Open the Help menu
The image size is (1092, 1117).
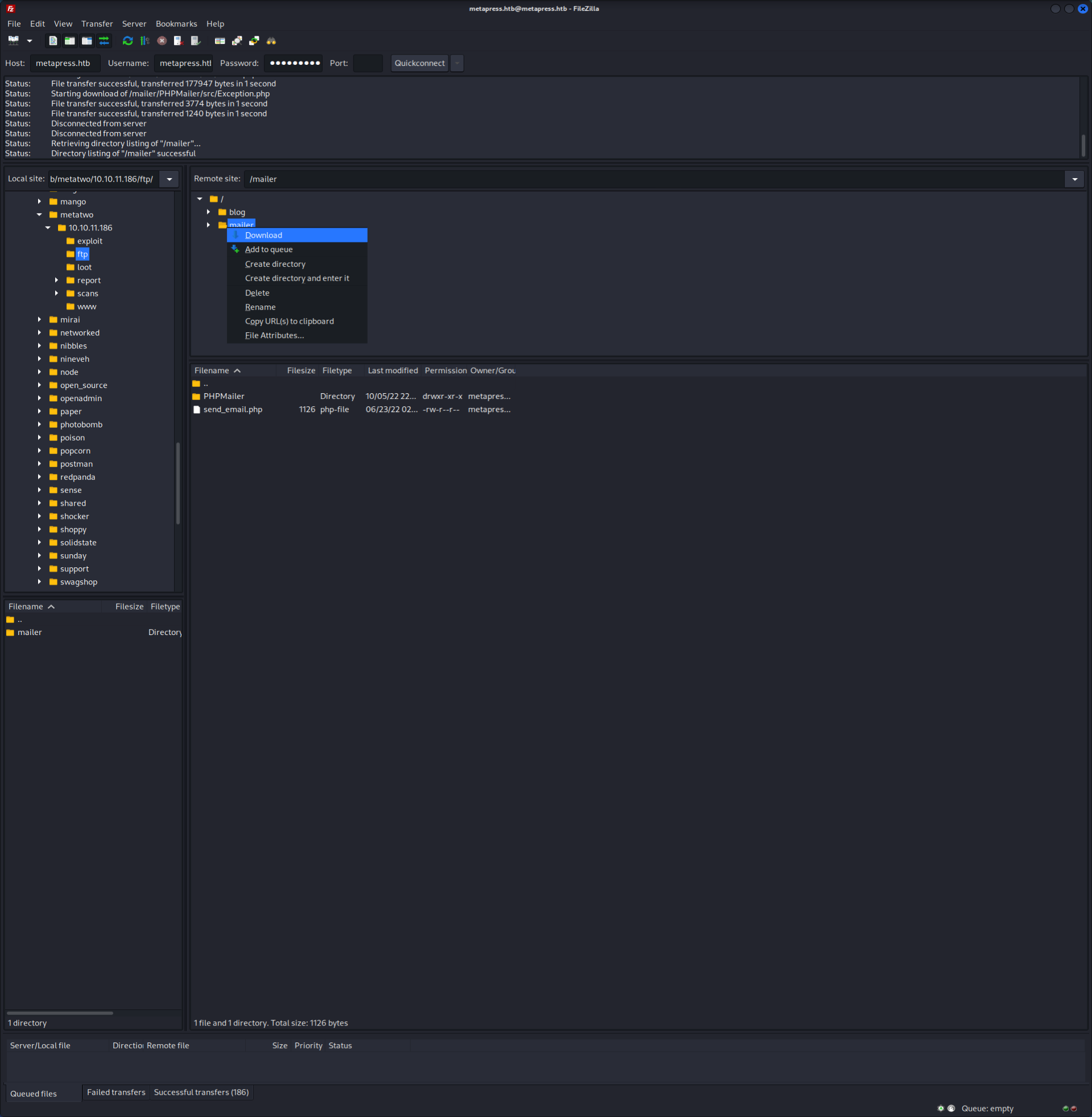(x=215, y=23)
